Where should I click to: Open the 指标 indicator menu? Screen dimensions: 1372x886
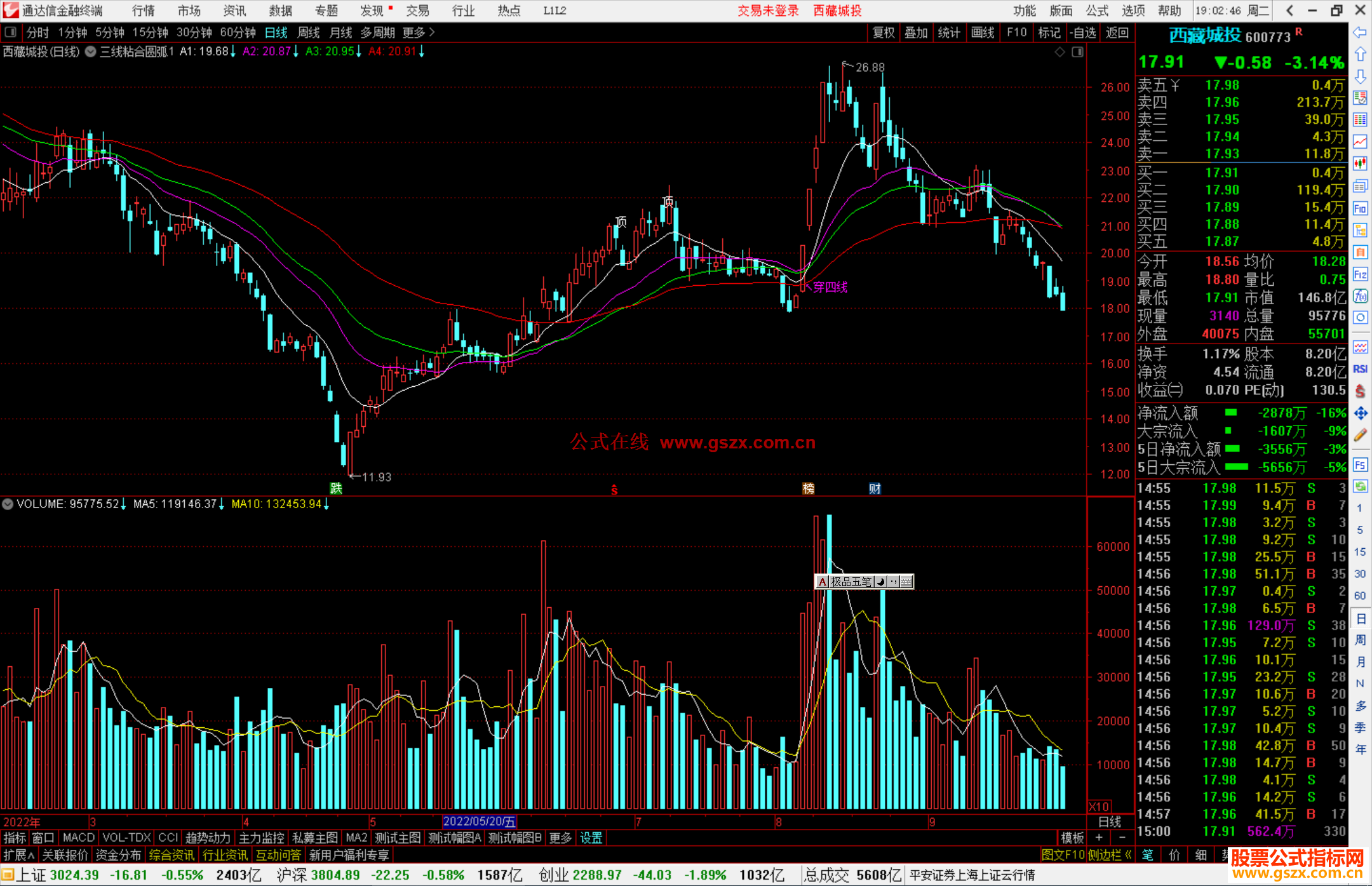pyautogui.click(x=15, y=838)
